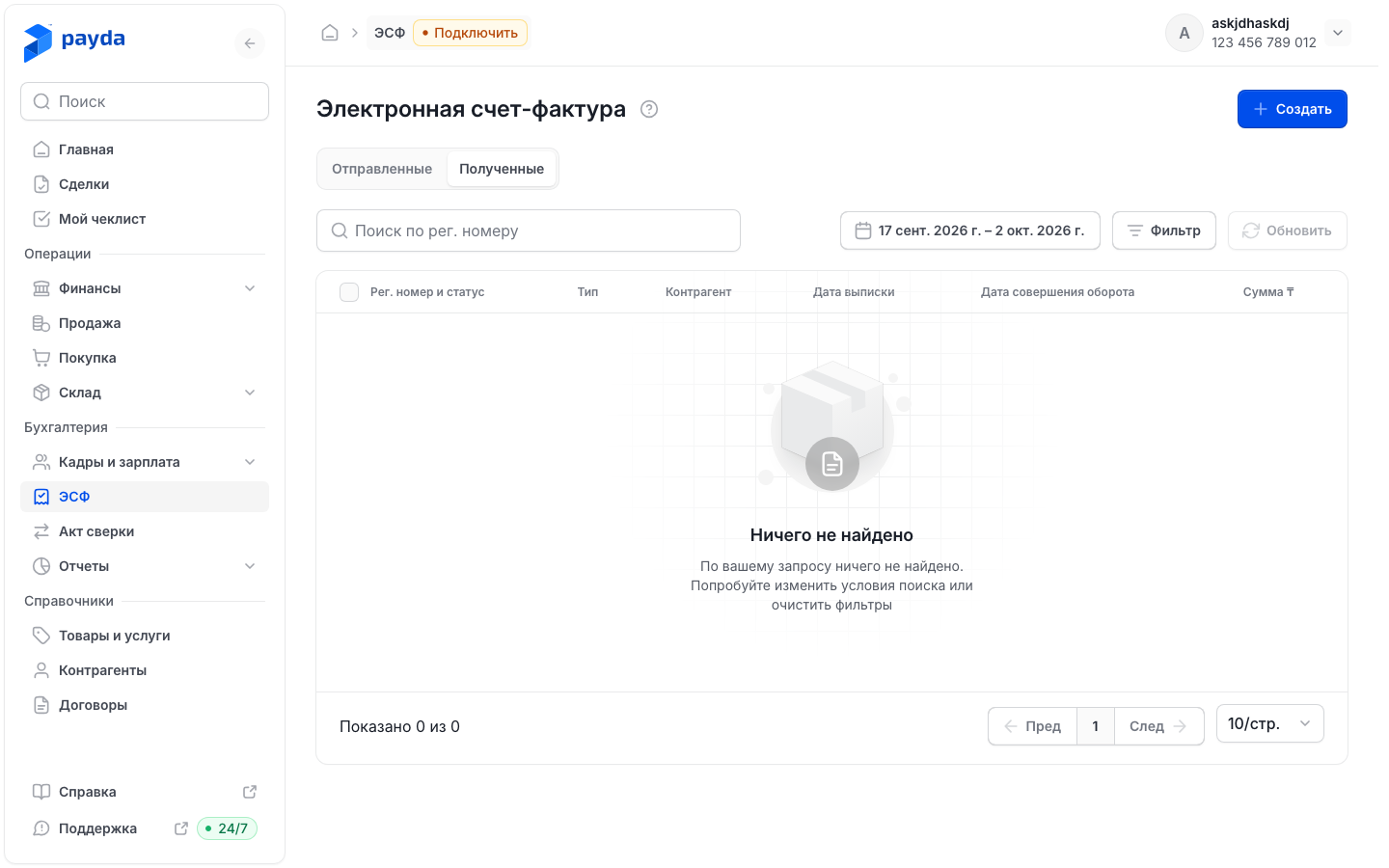
Task: Click the Обновить button
Action: point(1288,231)
